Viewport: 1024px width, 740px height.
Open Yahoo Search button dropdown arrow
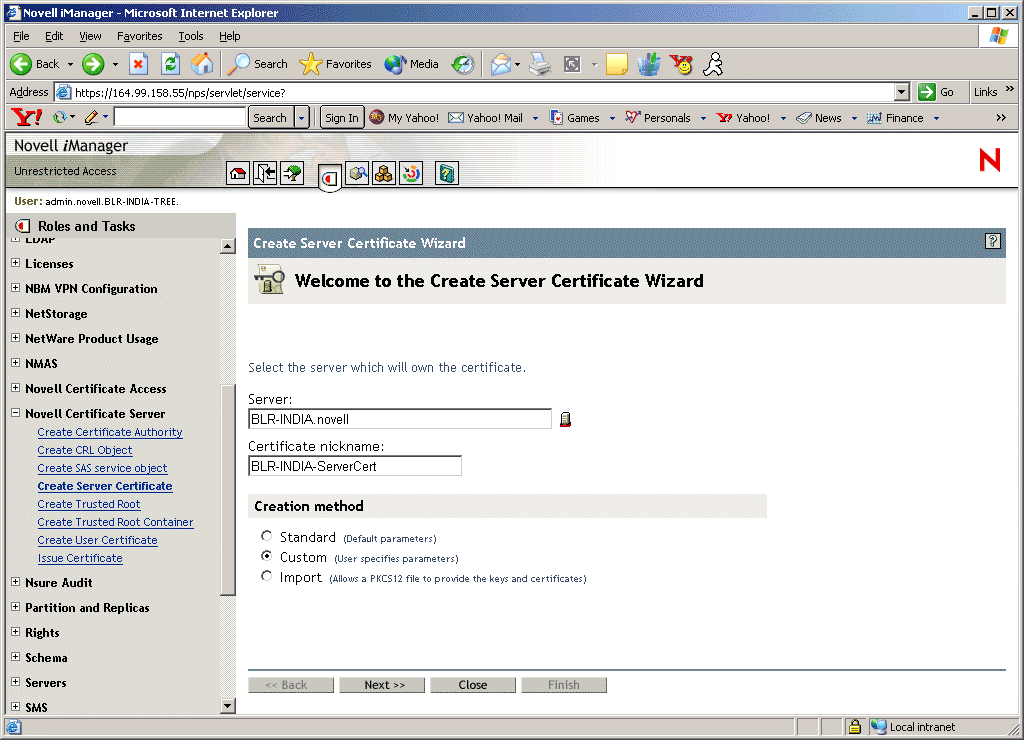(x=301, y=118)
